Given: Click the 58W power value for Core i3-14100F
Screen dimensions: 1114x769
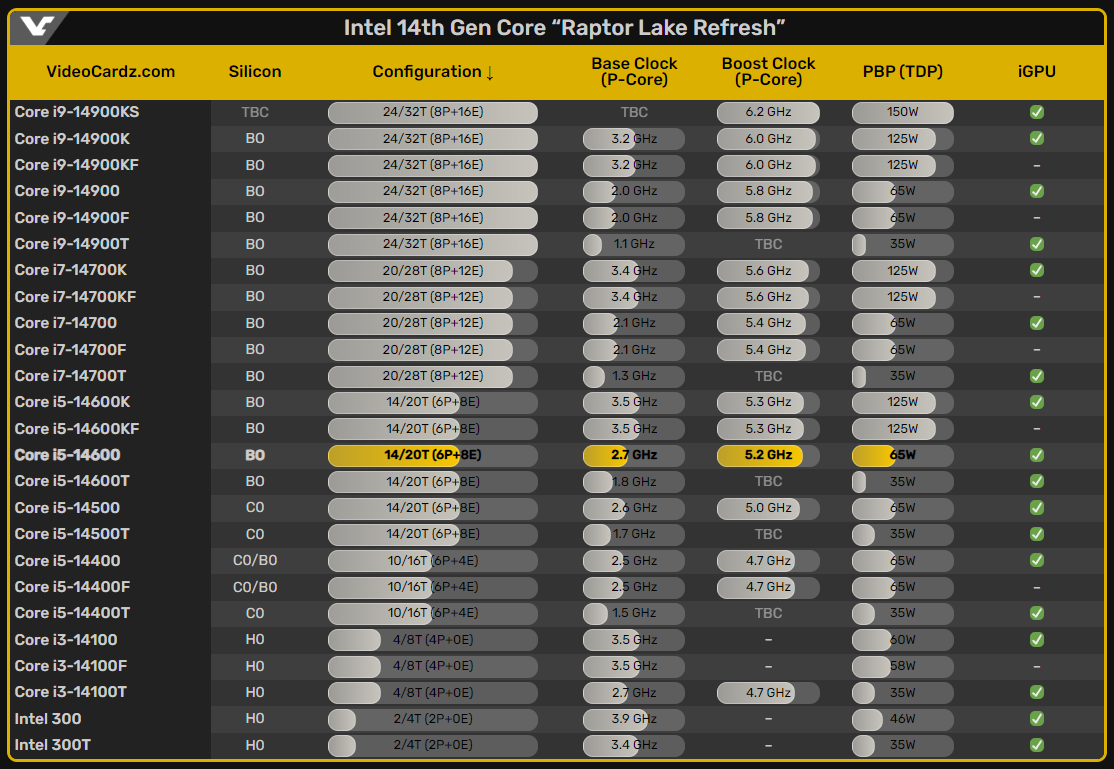Looking at the screenshot, I should tap(902, 666).
